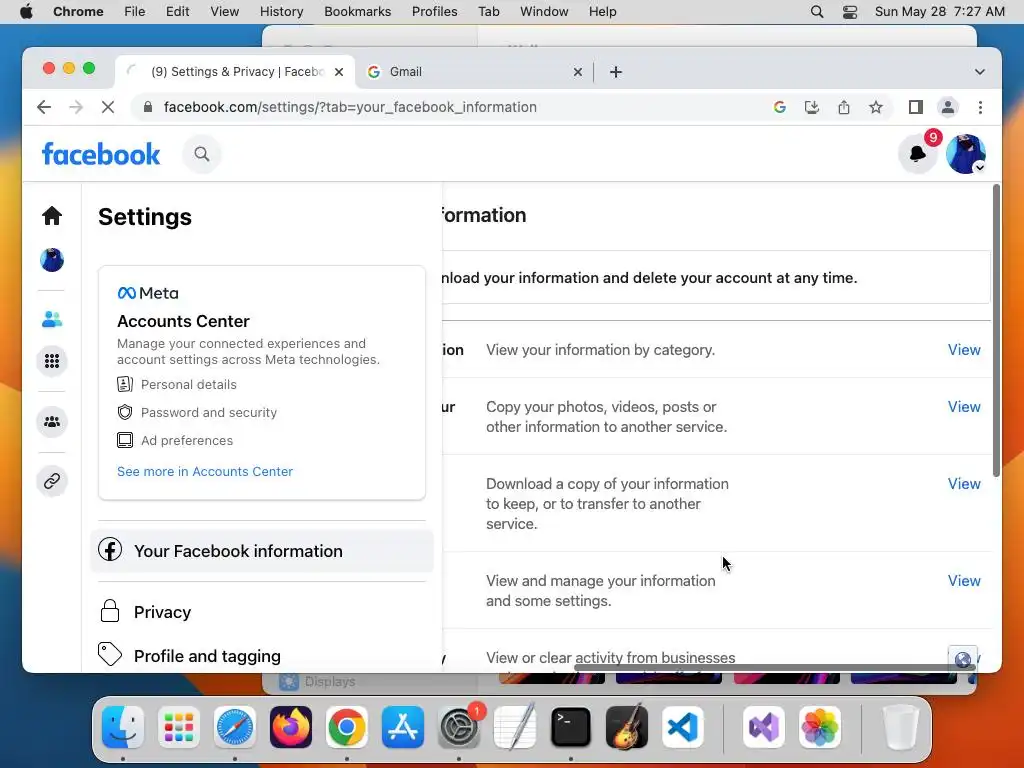Open the Chrome profile button
Image resolution: width=1024 pixels, height=768 pixels.
click(948, 107)
